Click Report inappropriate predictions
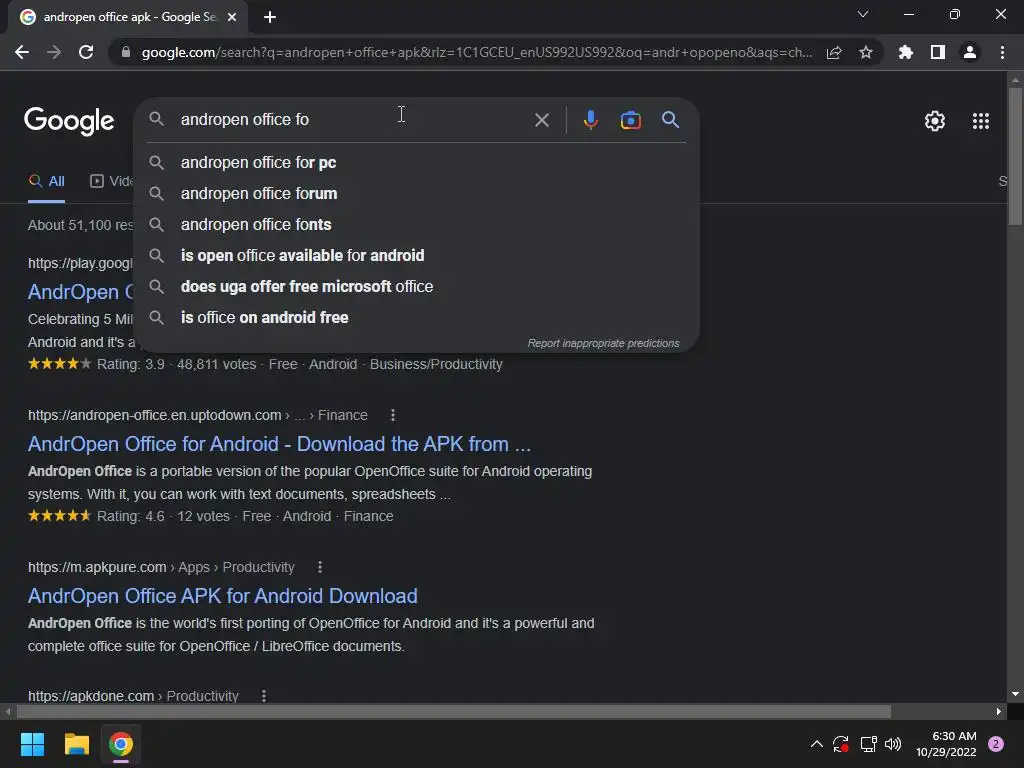1024x768 pixels. (603, 344)
